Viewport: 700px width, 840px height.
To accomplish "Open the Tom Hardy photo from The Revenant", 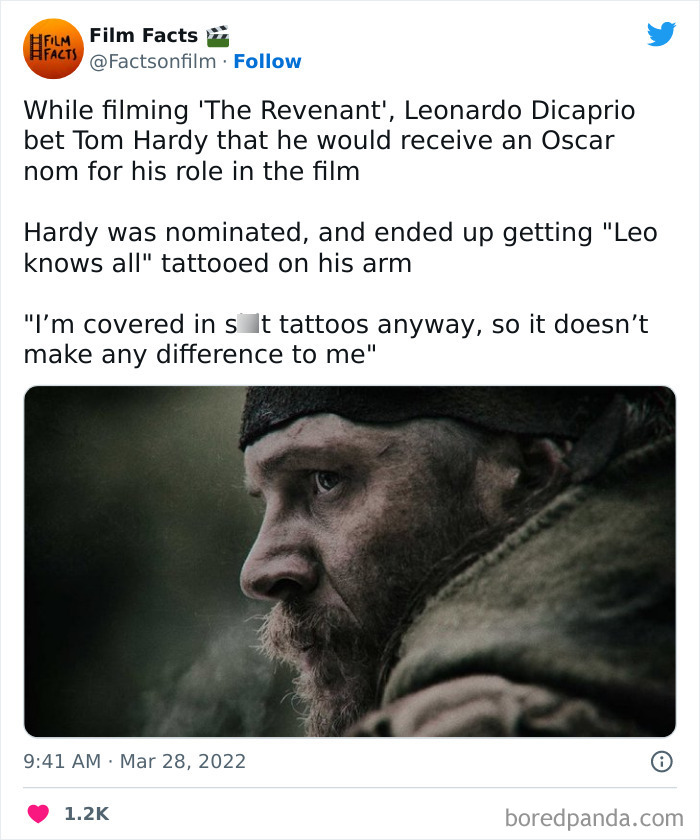I will [350, 562].
